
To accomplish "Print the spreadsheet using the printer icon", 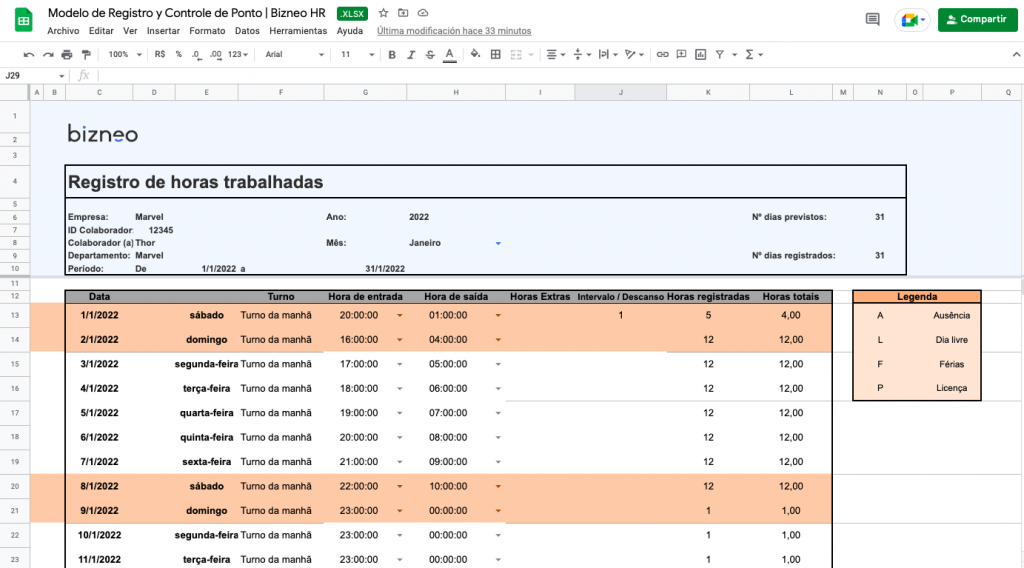I will [67, 55].
